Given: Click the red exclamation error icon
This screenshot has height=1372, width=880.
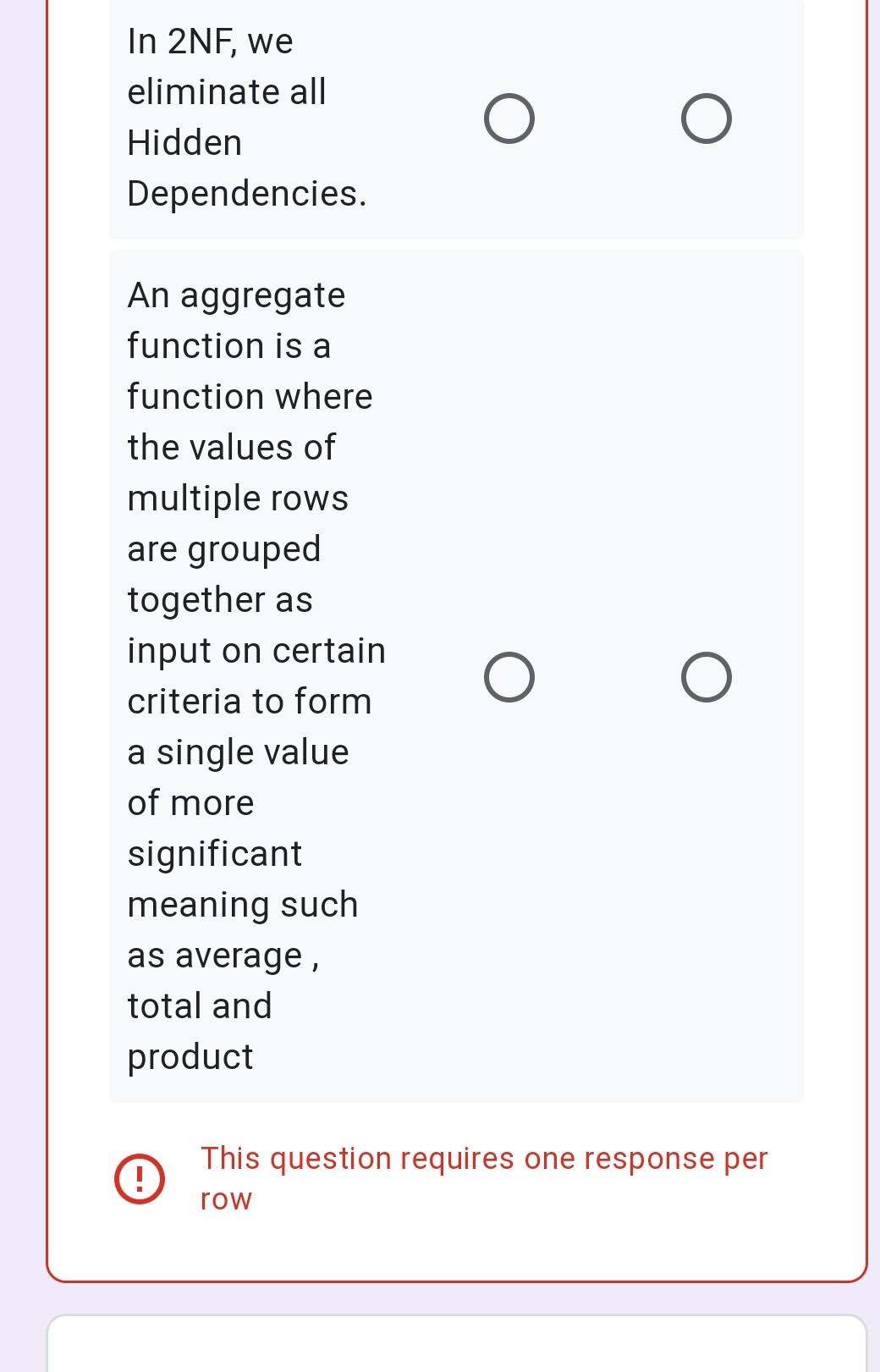Looking at the screenshot, I should pos(138,1176).
